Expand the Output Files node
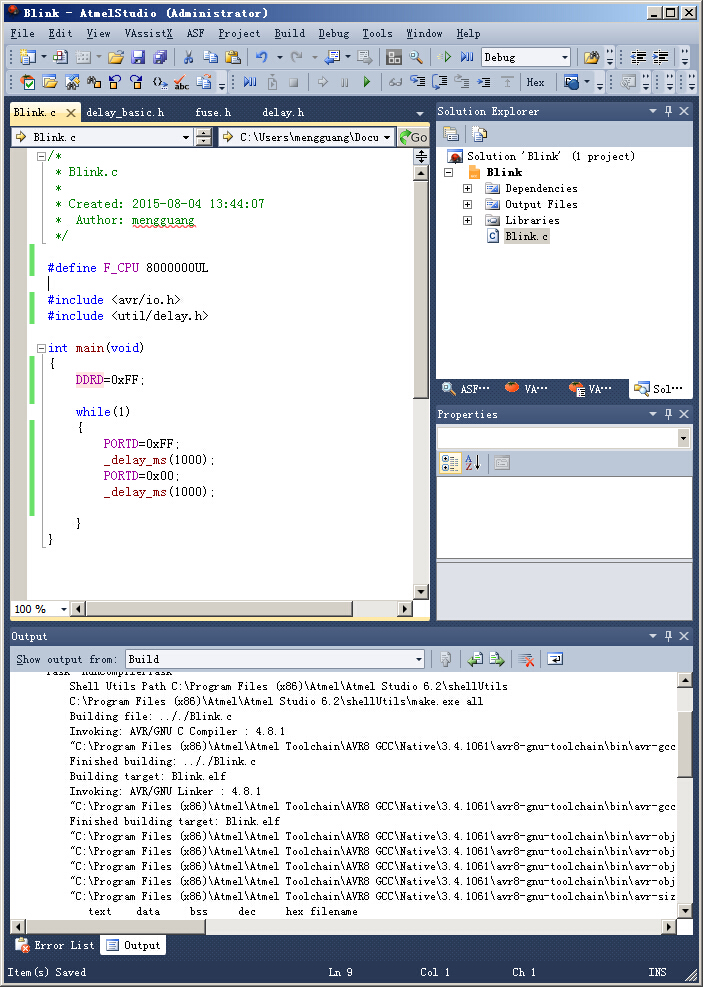 pos(467,204)
